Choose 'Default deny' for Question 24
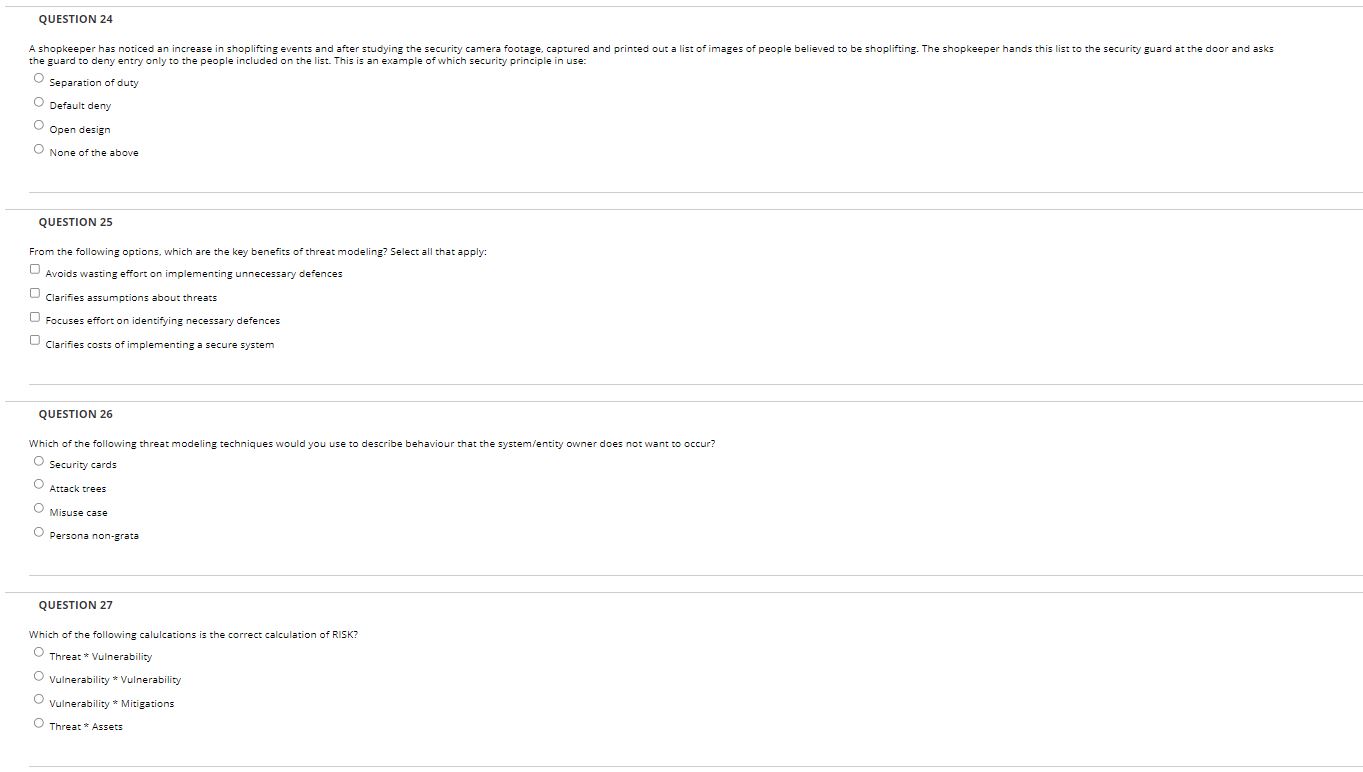 (x=39, y=102)
